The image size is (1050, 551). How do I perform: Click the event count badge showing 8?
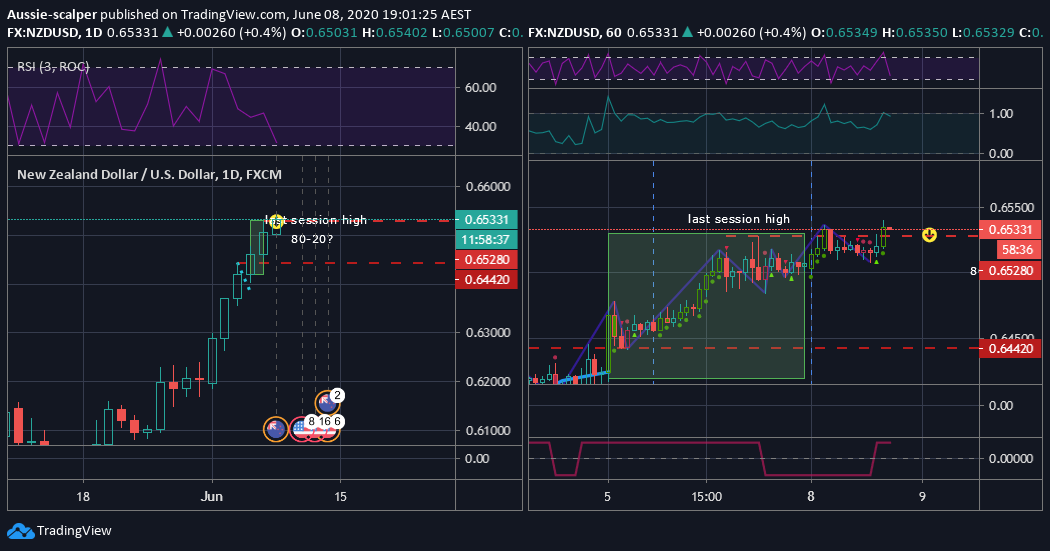[x=311, y=421]
